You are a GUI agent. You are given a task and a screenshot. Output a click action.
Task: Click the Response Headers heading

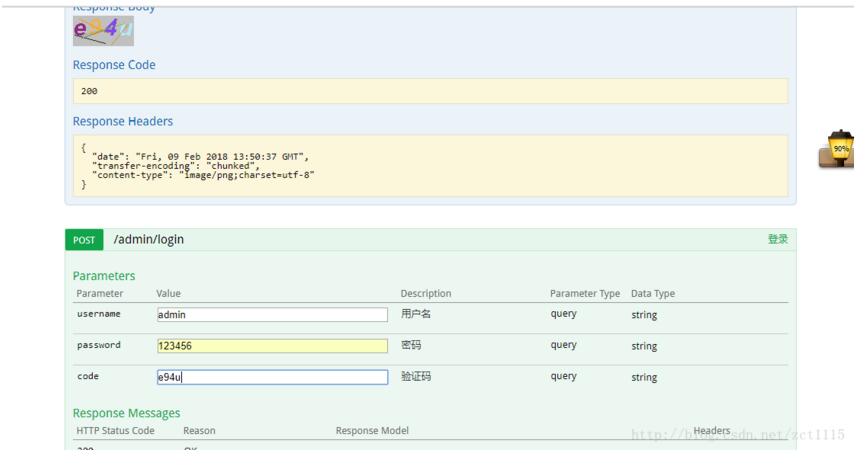point(123,121)
